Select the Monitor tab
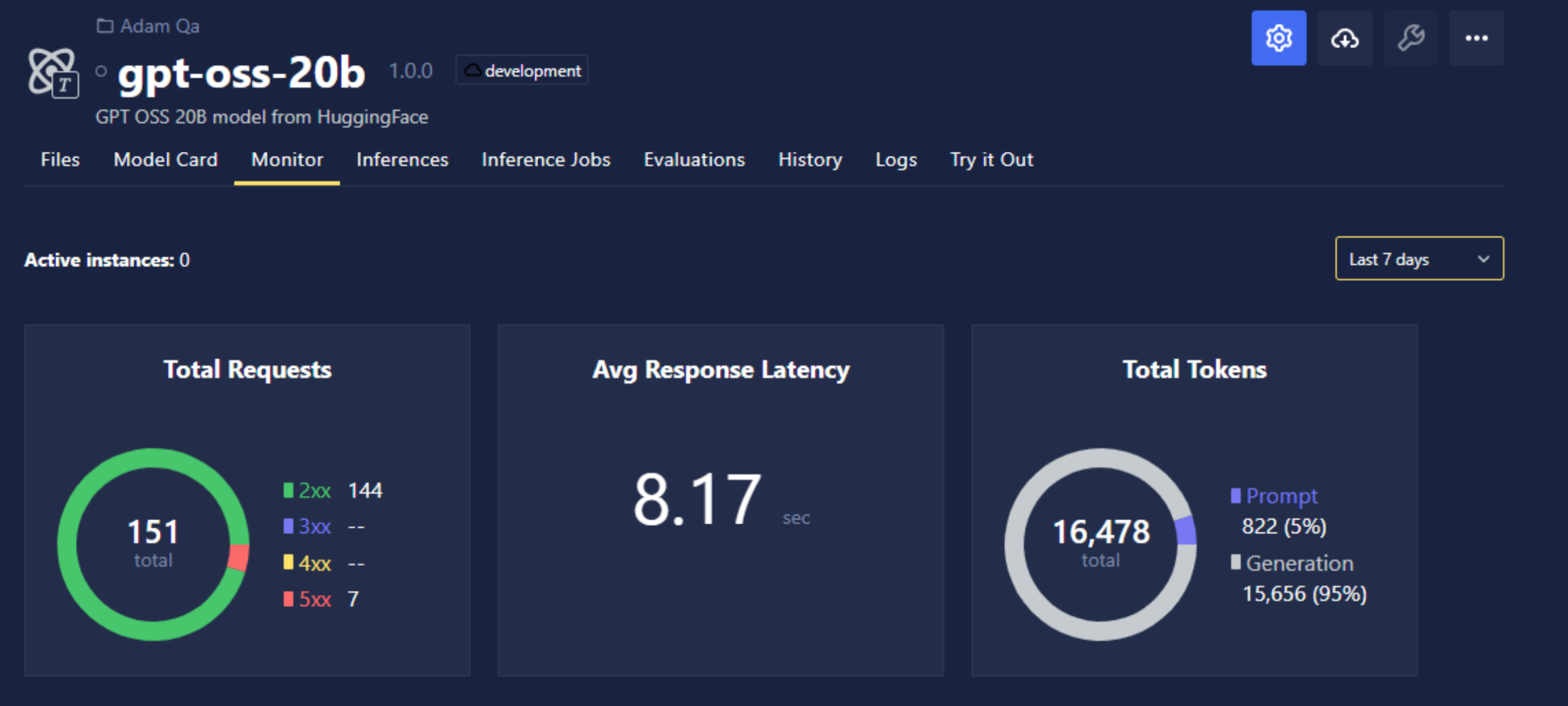 coord(287,160)
